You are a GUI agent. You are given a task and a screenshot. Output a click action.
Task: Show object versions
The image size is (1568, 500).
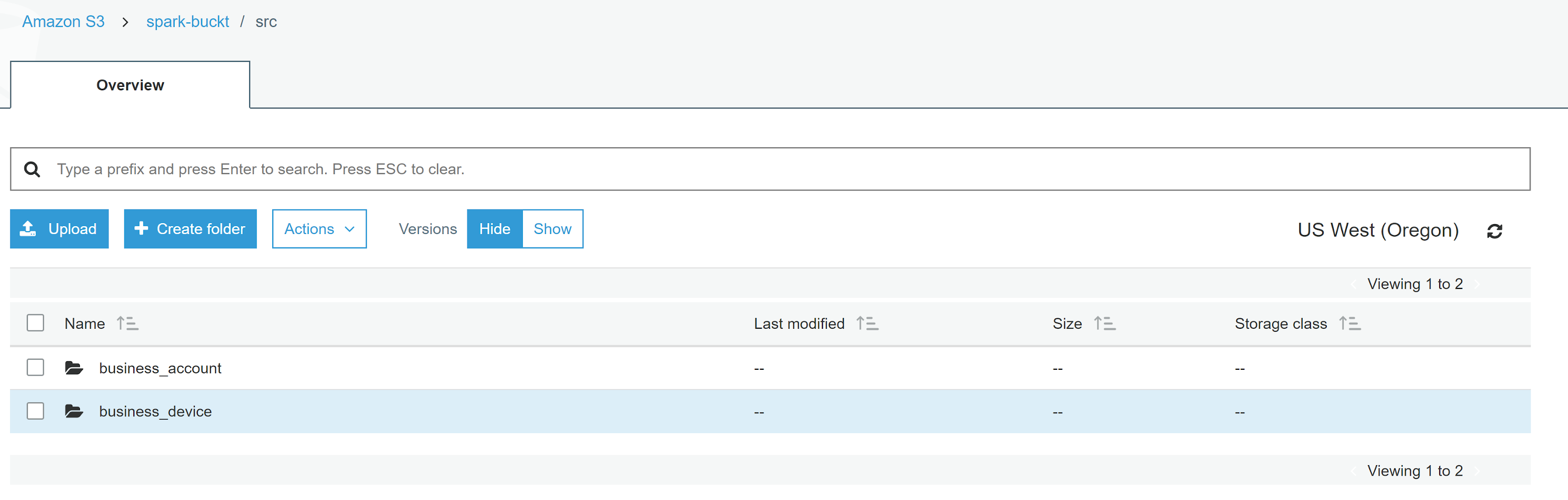552,229
